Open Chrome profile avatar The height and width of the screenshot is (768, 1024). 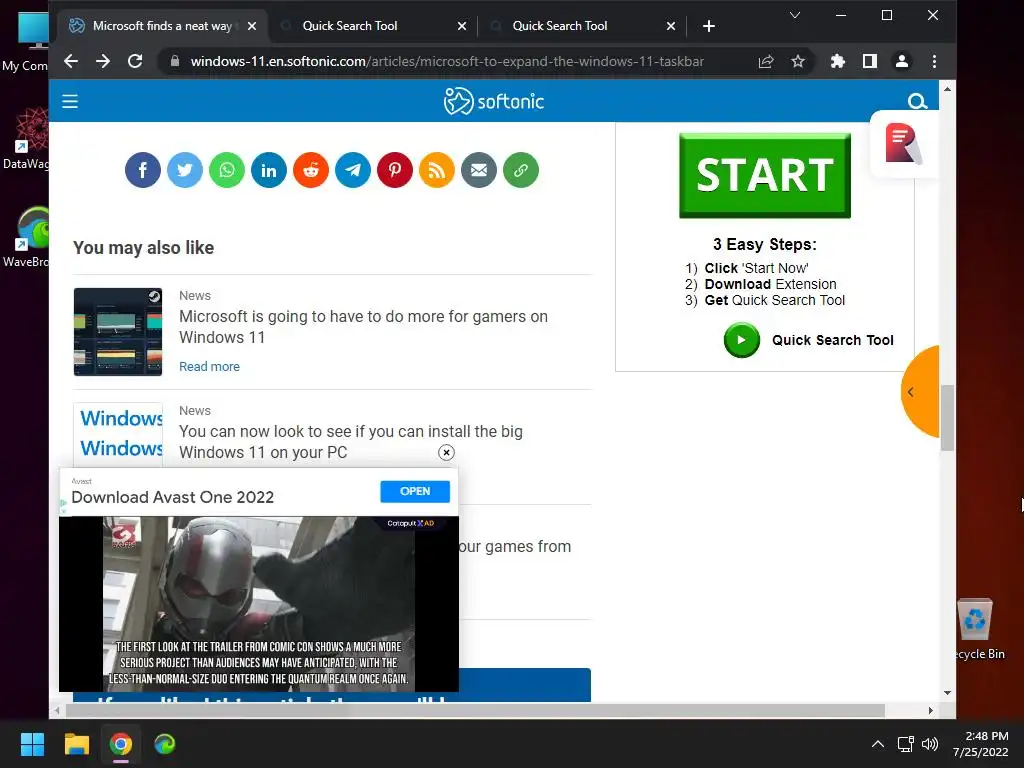[902, 61]
